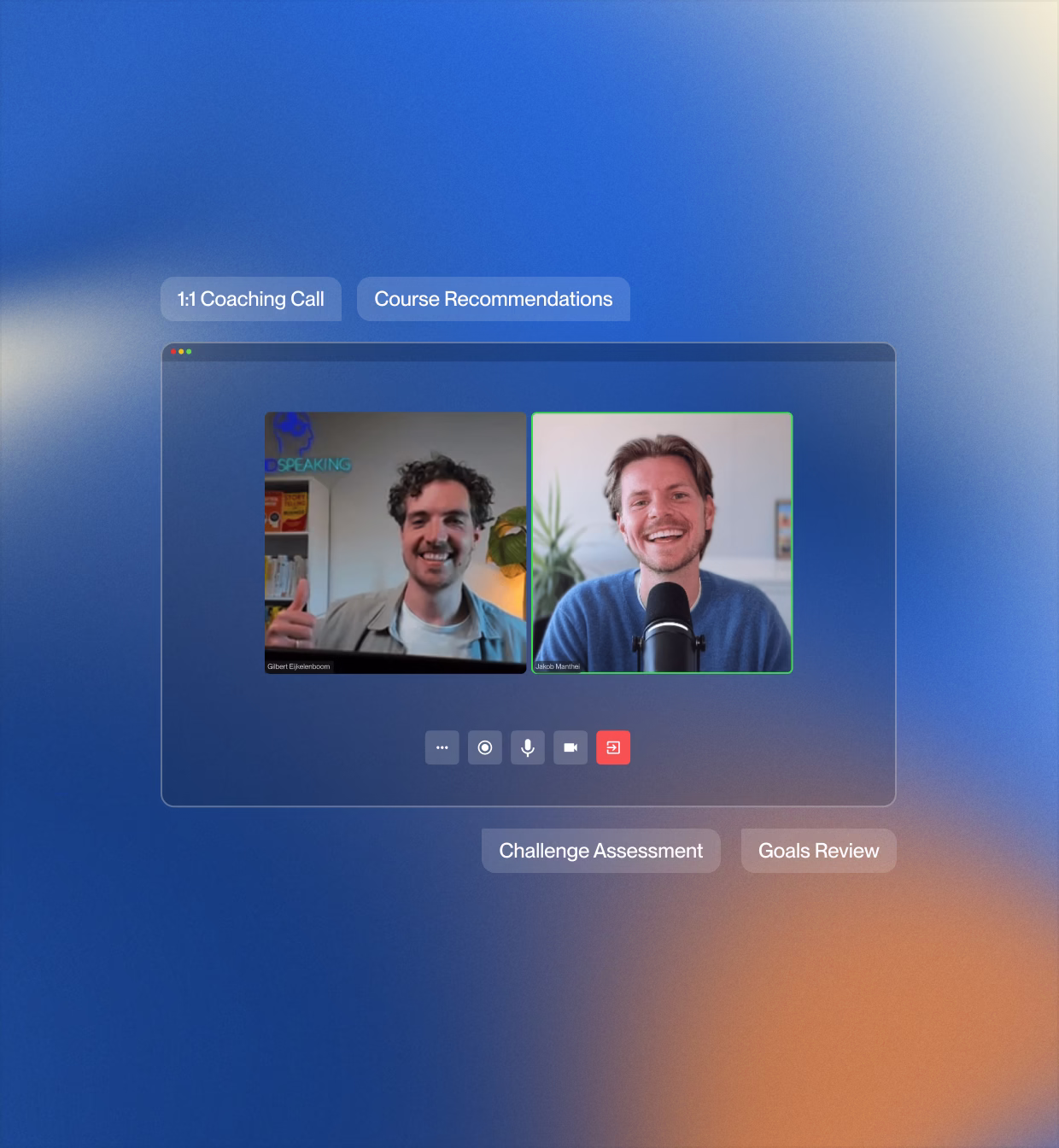This screenshot has width=1059, height=1148.
Task: Select Gilbert Eijkelenboom's video tile
Action: coord(395,543)
